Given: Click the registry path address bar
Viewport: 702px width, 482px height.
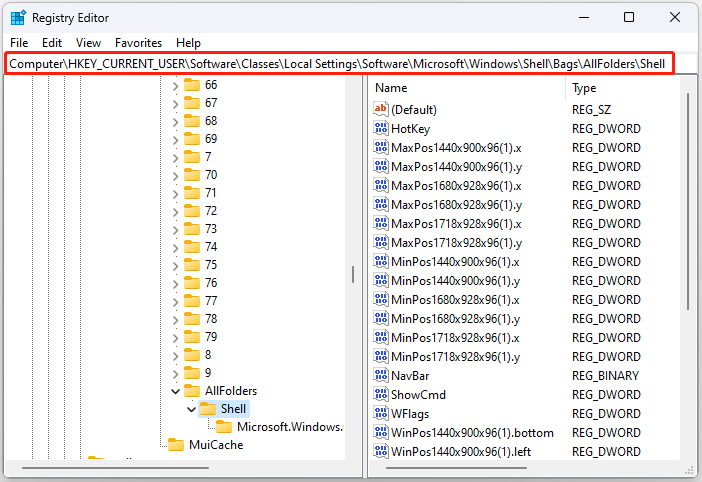Looking at the screenshot, I should (x=339, y=64).
